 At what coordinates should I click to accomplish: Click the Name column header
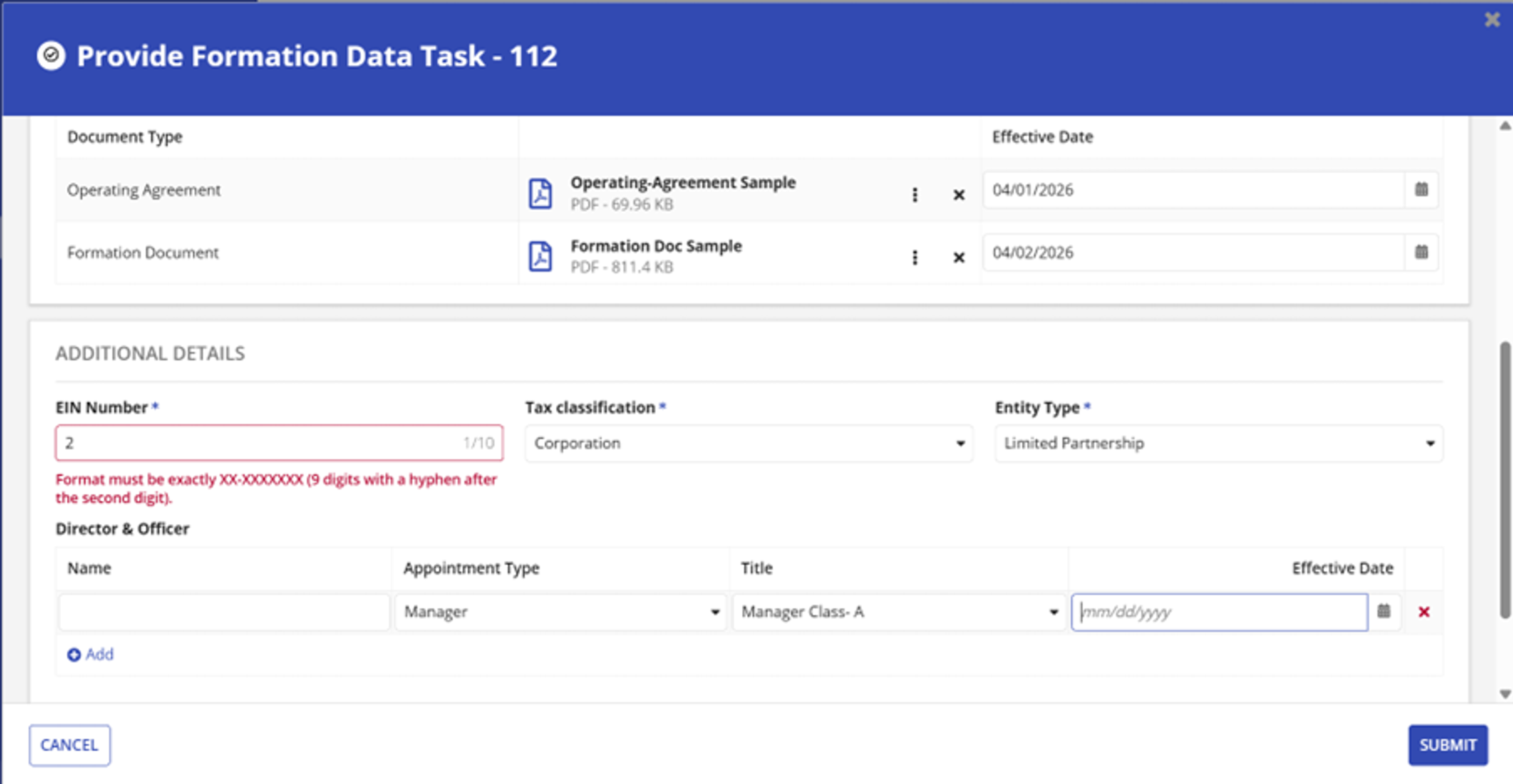tap(89, 568)
